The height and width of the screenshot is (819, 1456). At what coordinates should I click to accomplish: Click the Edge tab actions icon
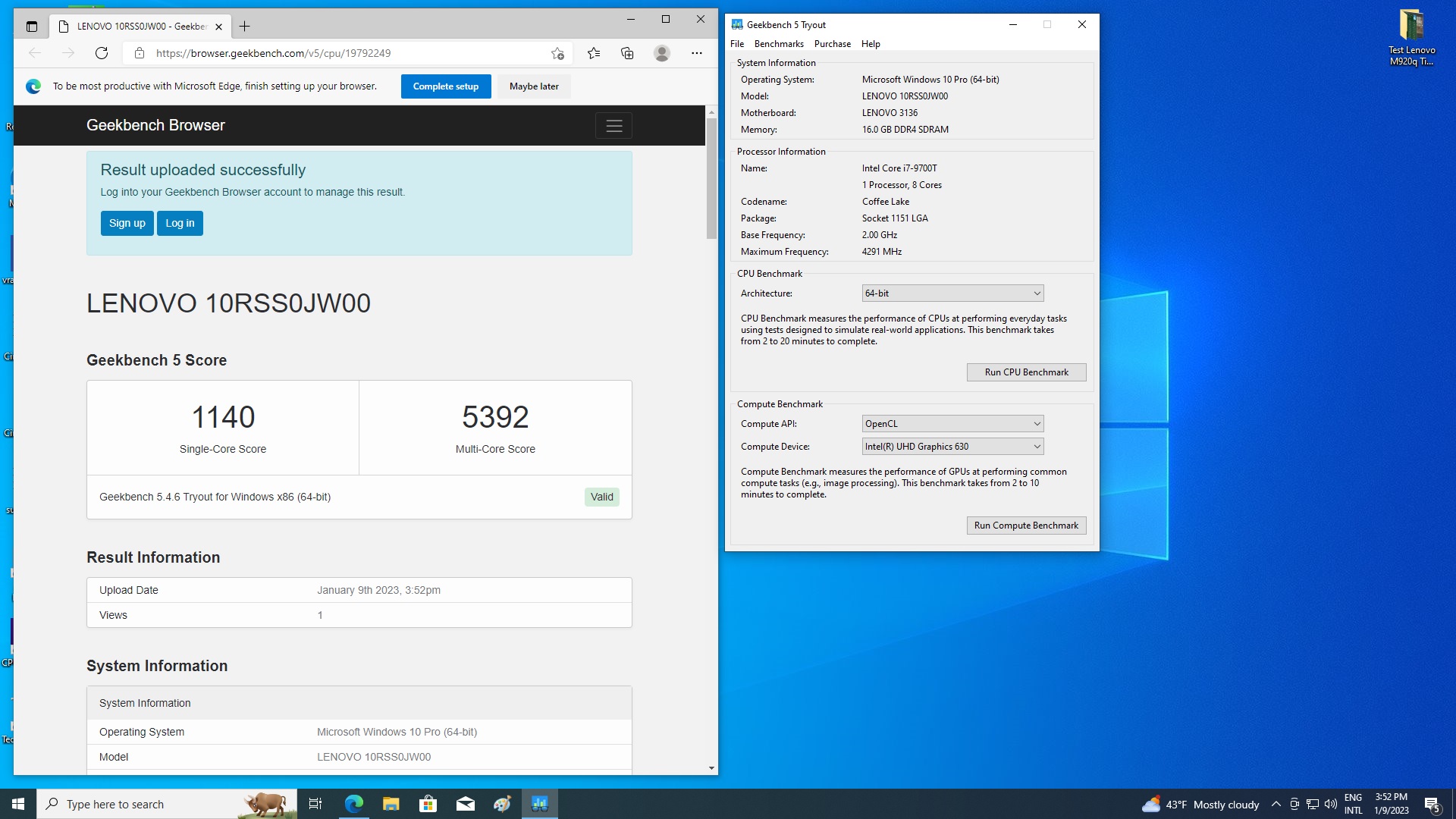31,27
